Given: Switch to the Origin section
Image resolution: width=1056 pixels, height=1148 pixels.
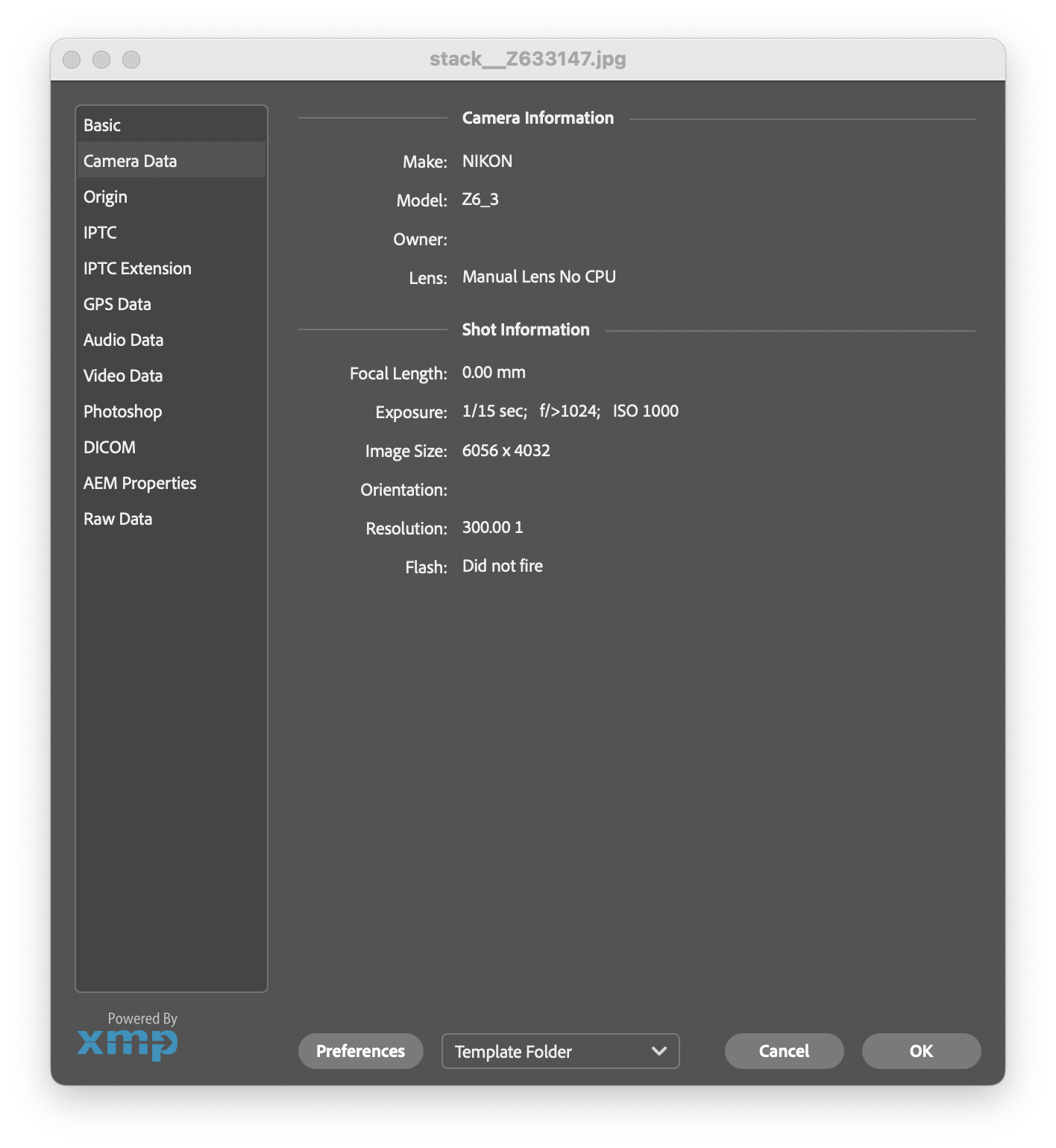Looking at the screenshot, I should pyautogui.click(x=171, y=196).
